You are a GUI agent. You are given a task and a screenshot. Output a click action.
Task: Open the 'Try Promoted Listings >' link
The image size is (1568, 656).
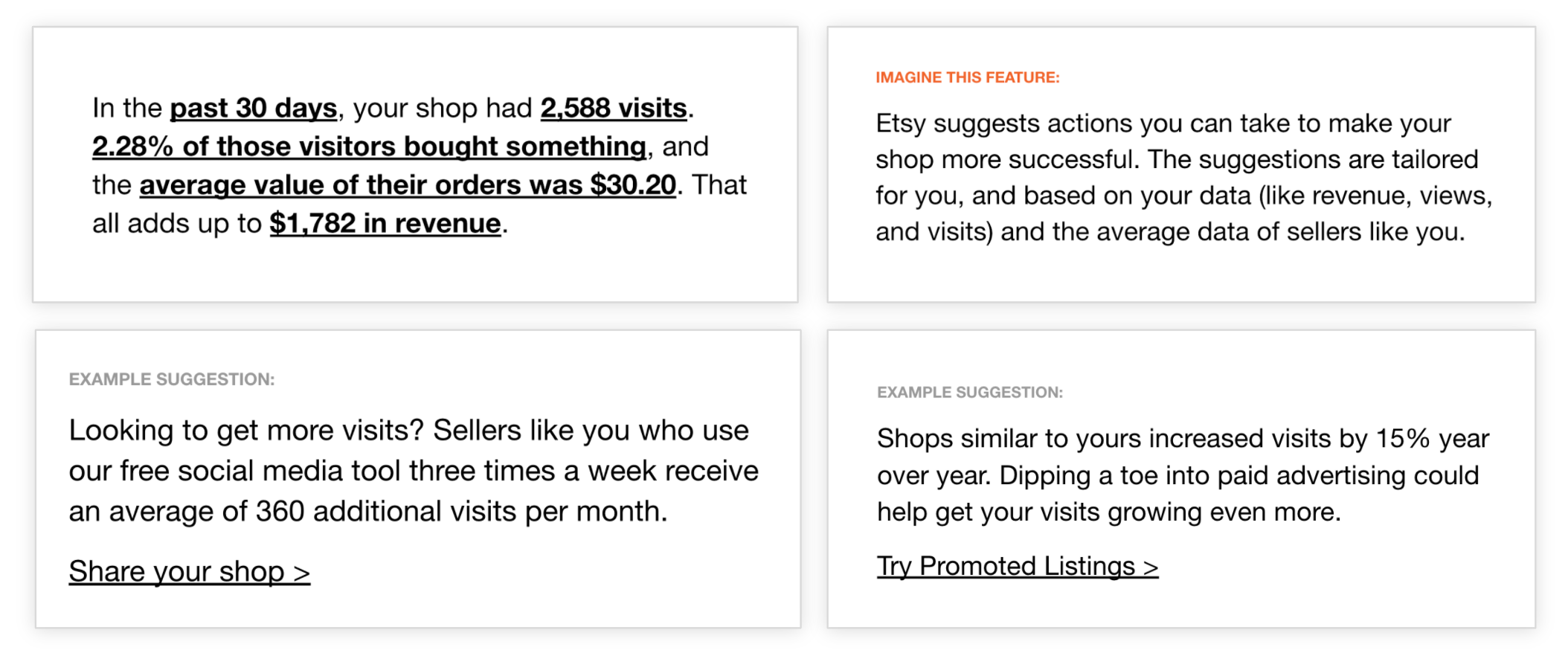(x=1018, y=566)
